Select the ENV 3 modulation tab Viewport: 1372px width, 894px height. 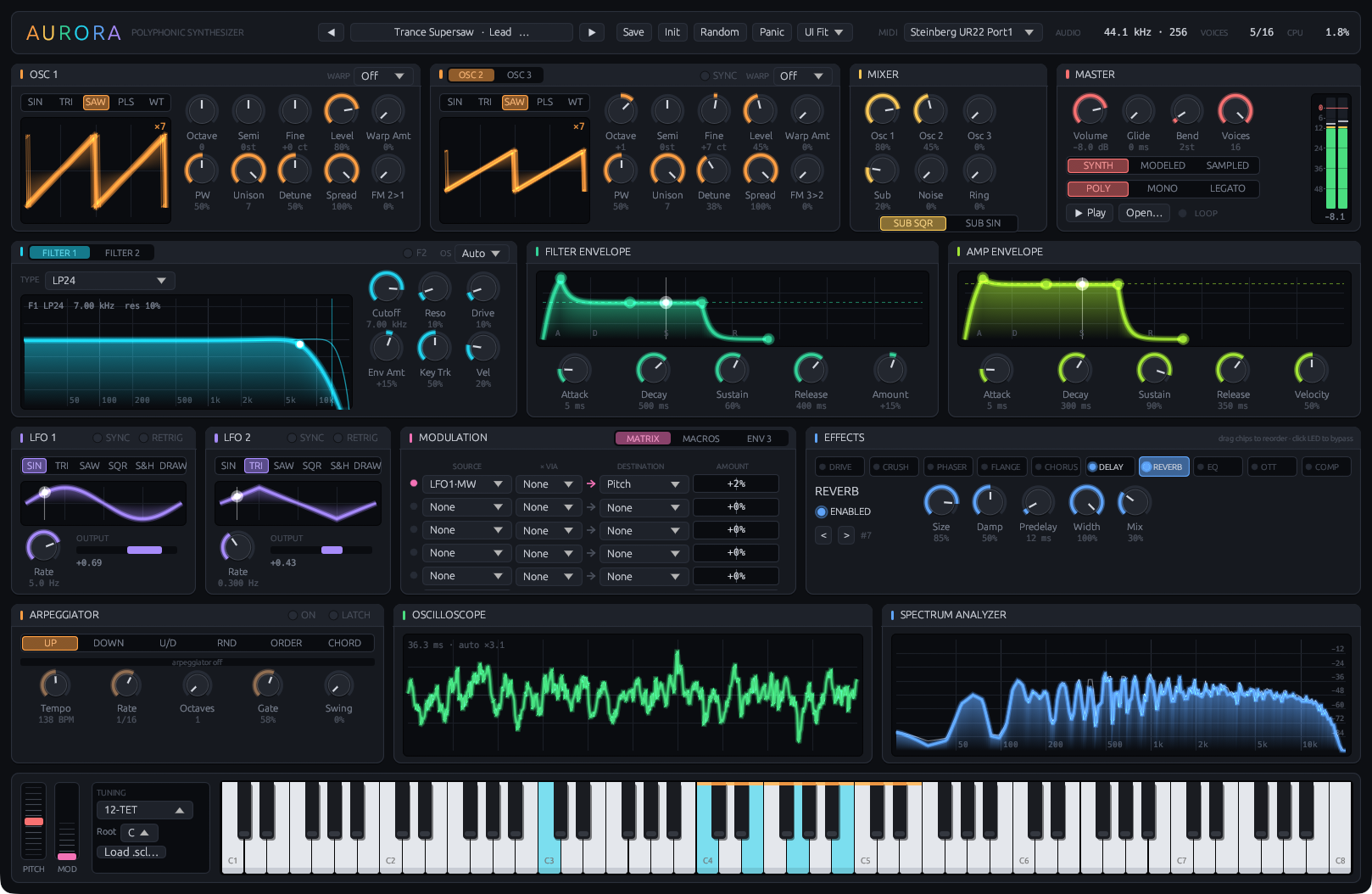(759, 439)
